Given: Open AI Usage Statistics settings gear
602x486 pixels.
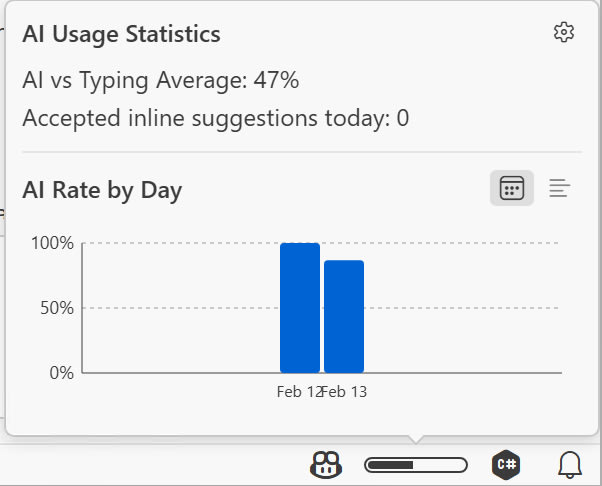Looking at the screenshot, I should click(x=564, y=33).
